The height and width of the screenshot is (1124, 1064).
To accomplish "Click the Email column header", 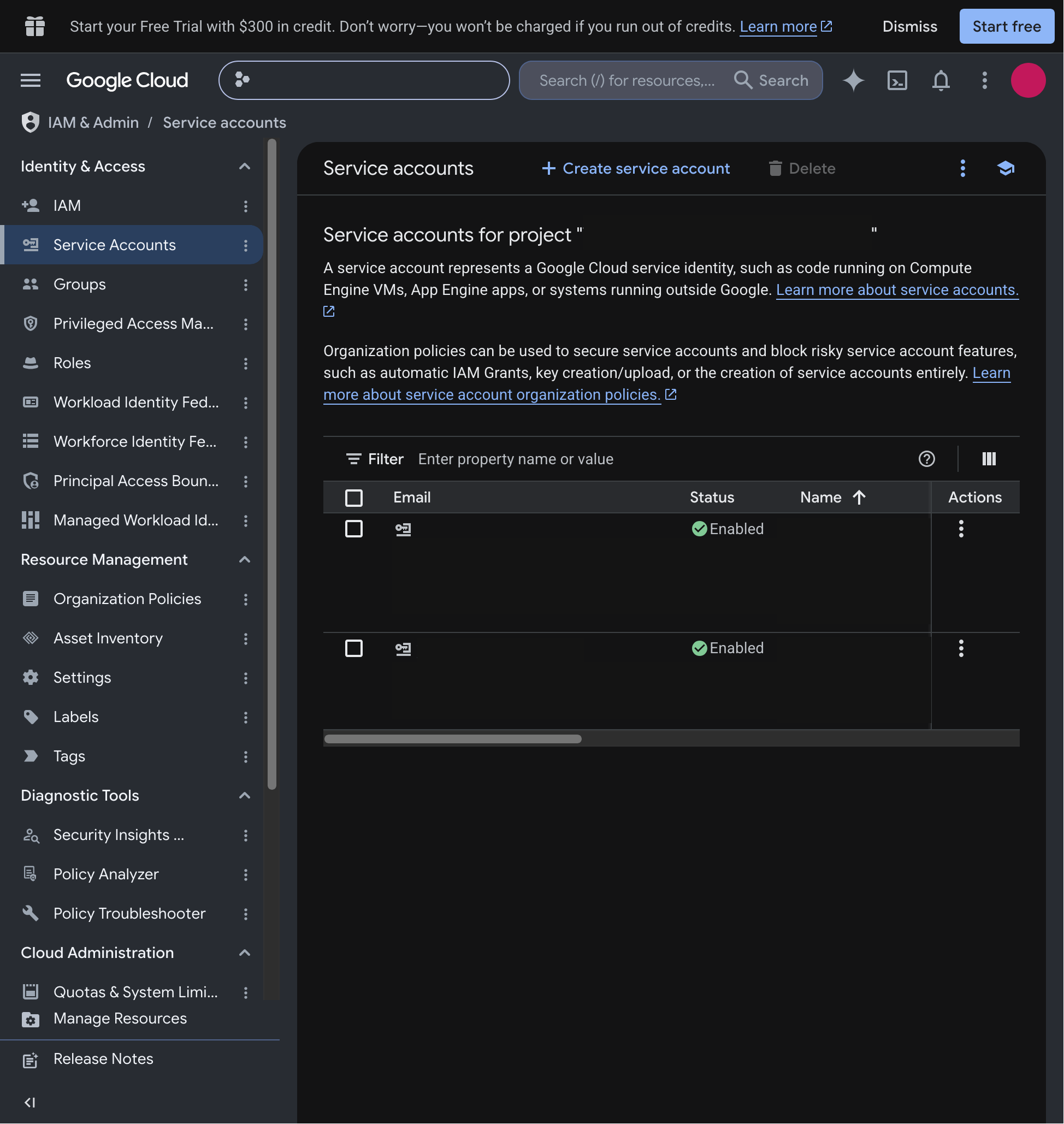I will pos(412,498).
